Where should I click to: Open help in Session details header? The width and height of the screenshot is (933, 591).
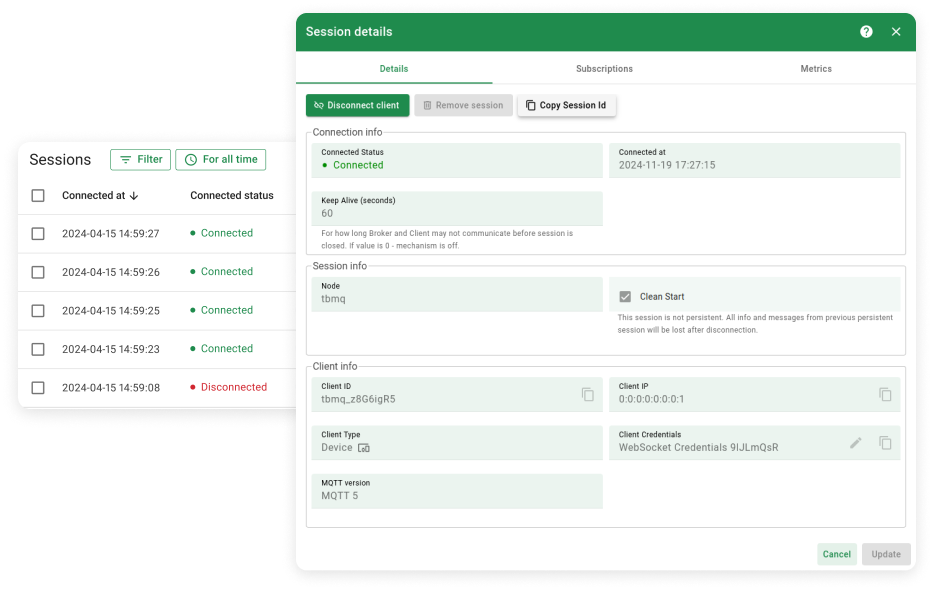pos(866,32)
